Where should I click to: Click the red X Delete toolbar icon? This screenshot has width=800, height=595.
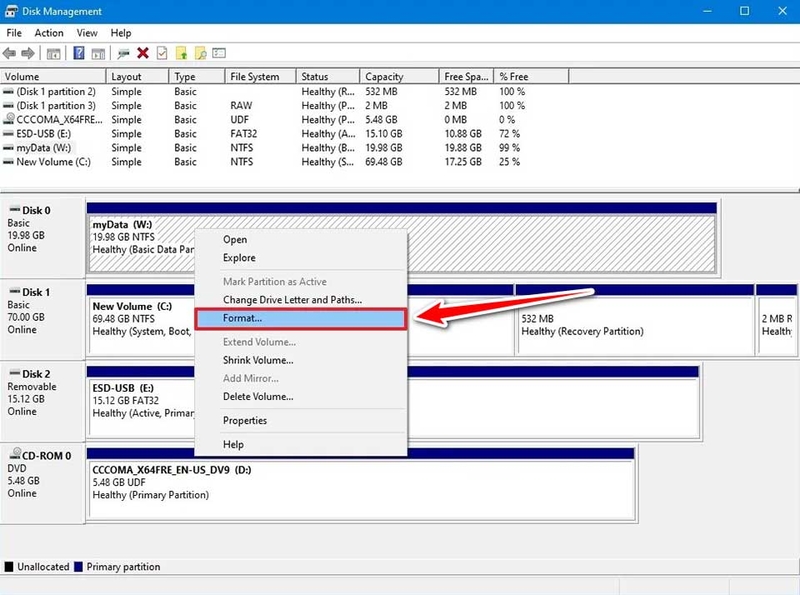click(143, 53)
